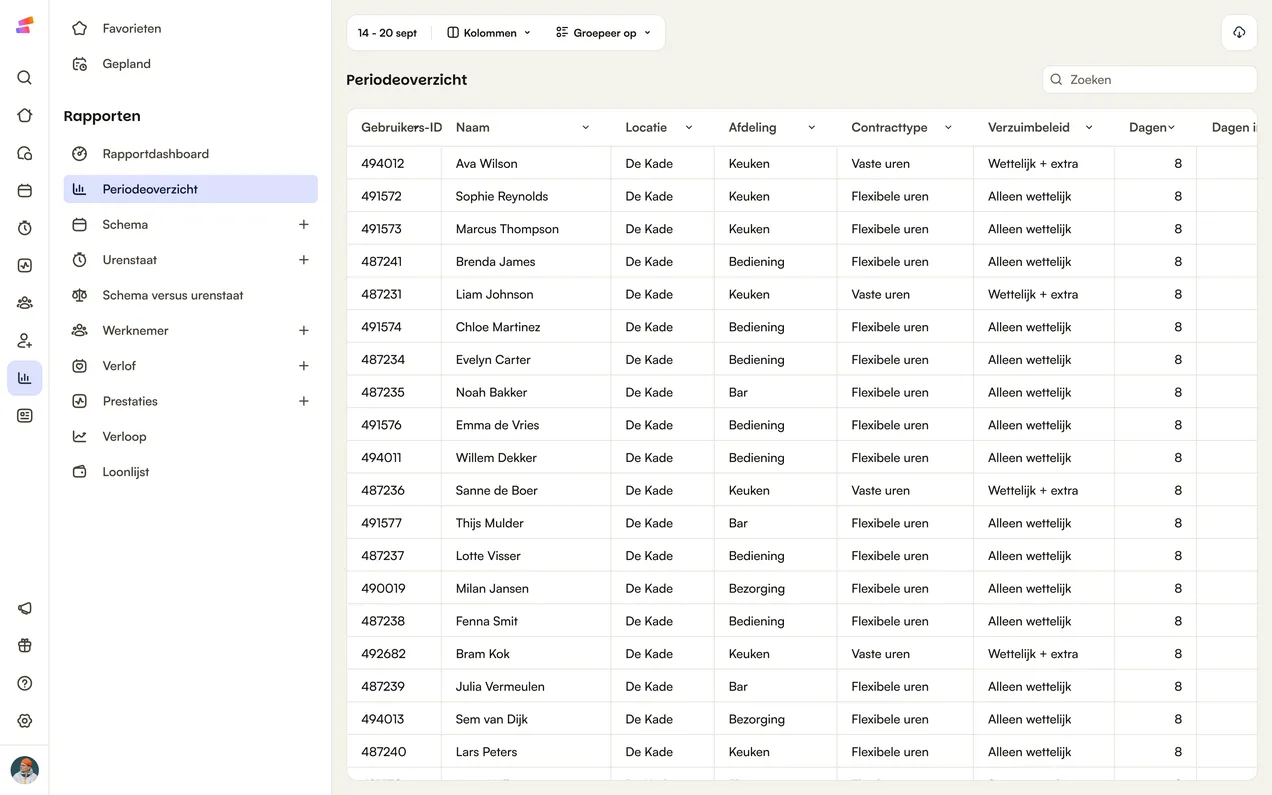The height and width of the screenshot is (795, 1272).
Task: Click the Zoeken search field
Action: (1150, 80)
